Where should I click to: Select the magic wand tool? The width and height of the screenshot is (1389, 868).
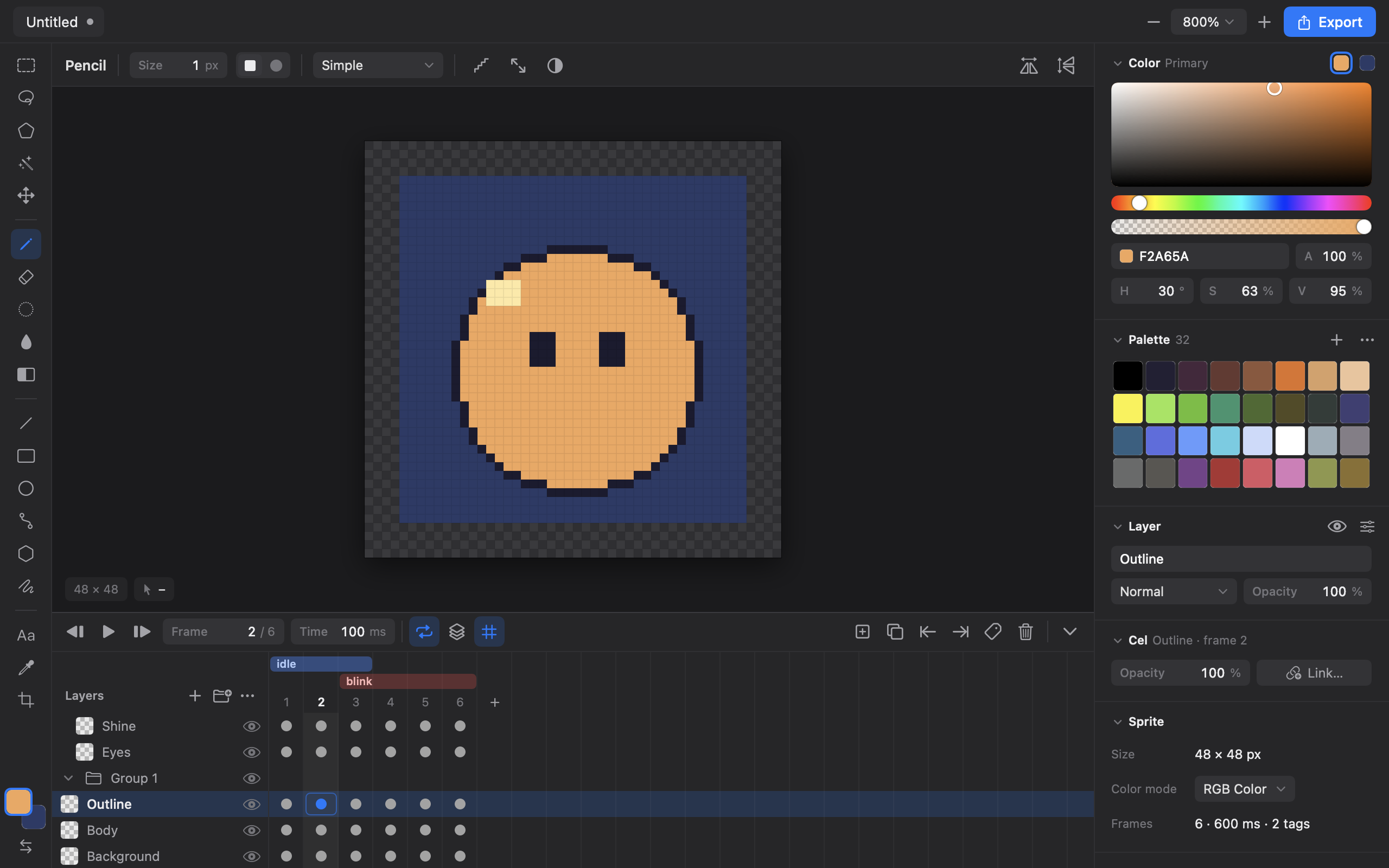(26, 163)
